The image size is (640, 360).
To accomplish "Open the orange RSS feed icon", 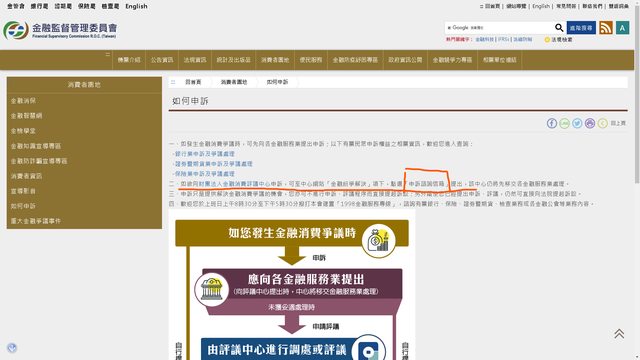I will point(606,28).
